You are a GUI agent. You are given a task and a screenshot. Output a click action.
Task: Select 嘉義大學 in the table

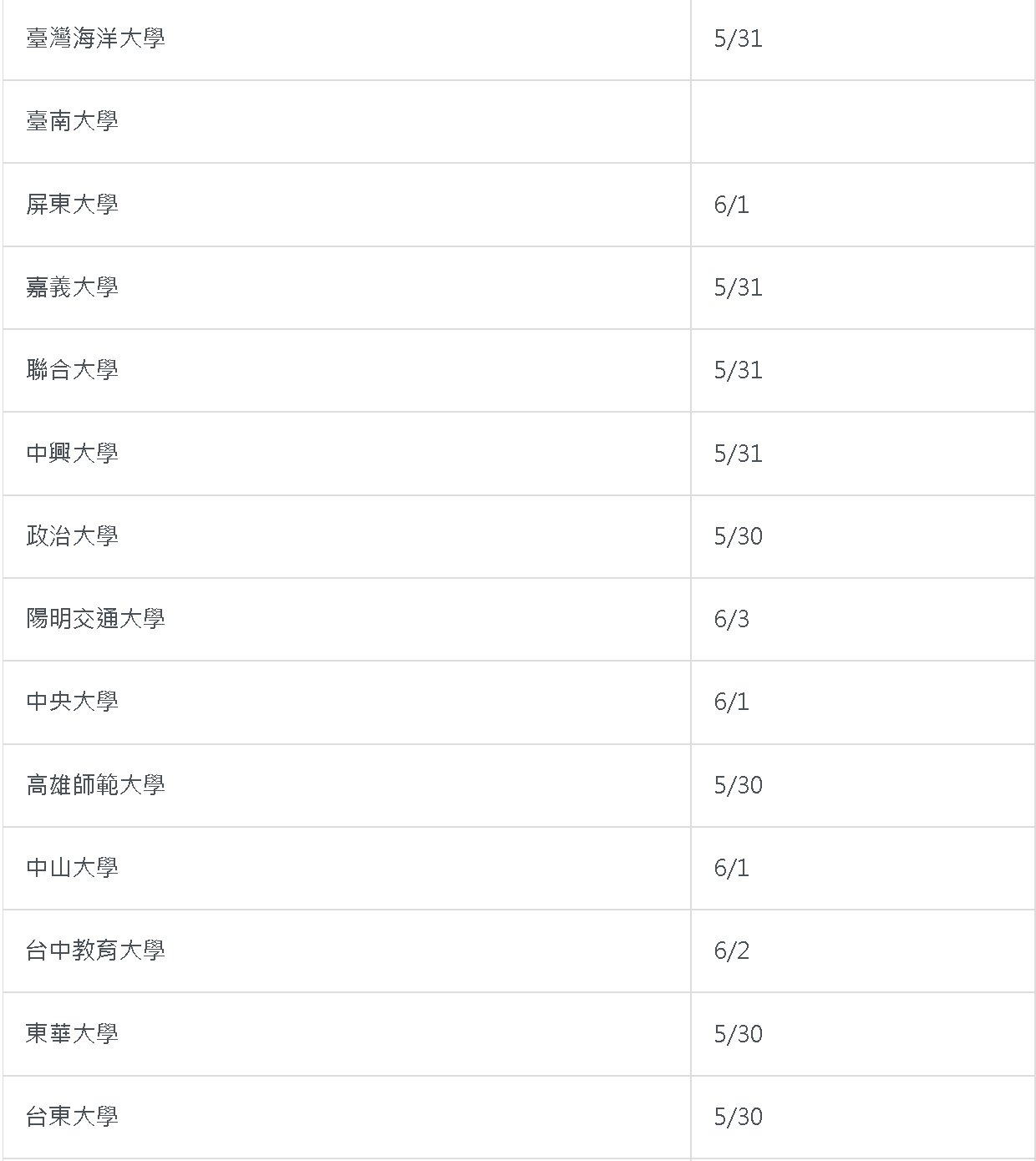(72, 287)
